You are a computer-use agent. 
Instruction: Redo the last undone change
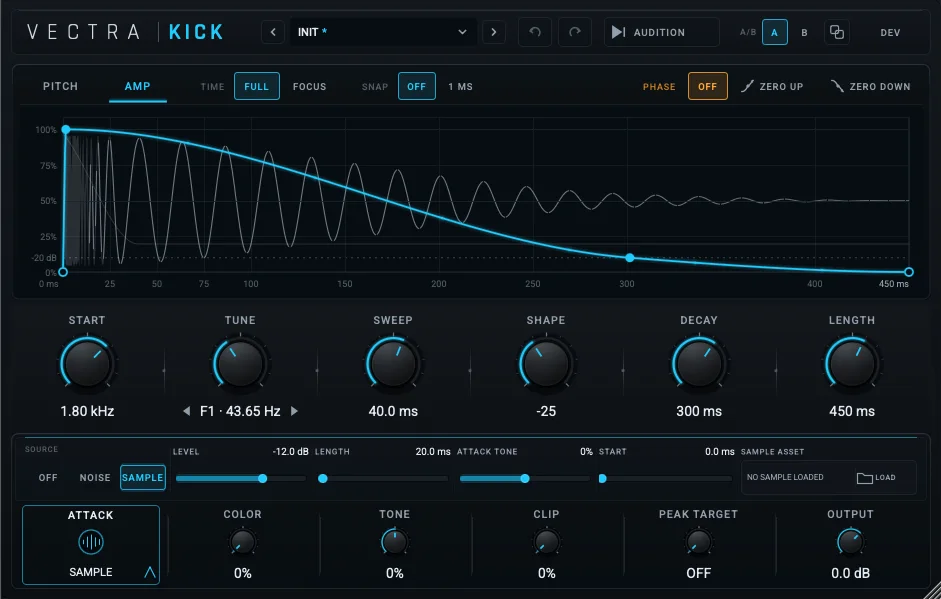575,32
